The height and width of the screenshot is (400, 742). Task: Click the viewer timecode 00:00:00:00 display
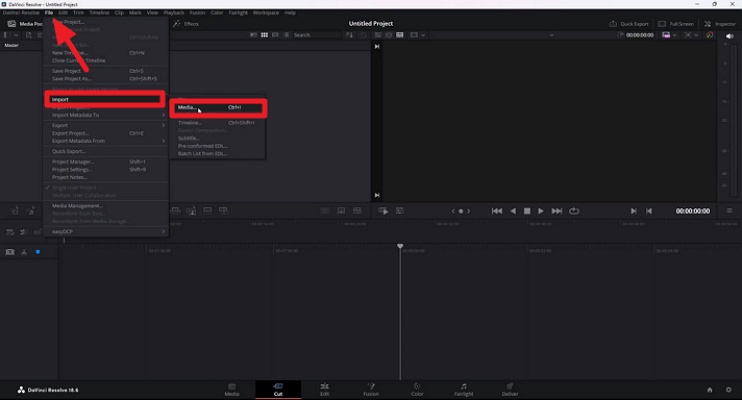[x=693, y=211]
